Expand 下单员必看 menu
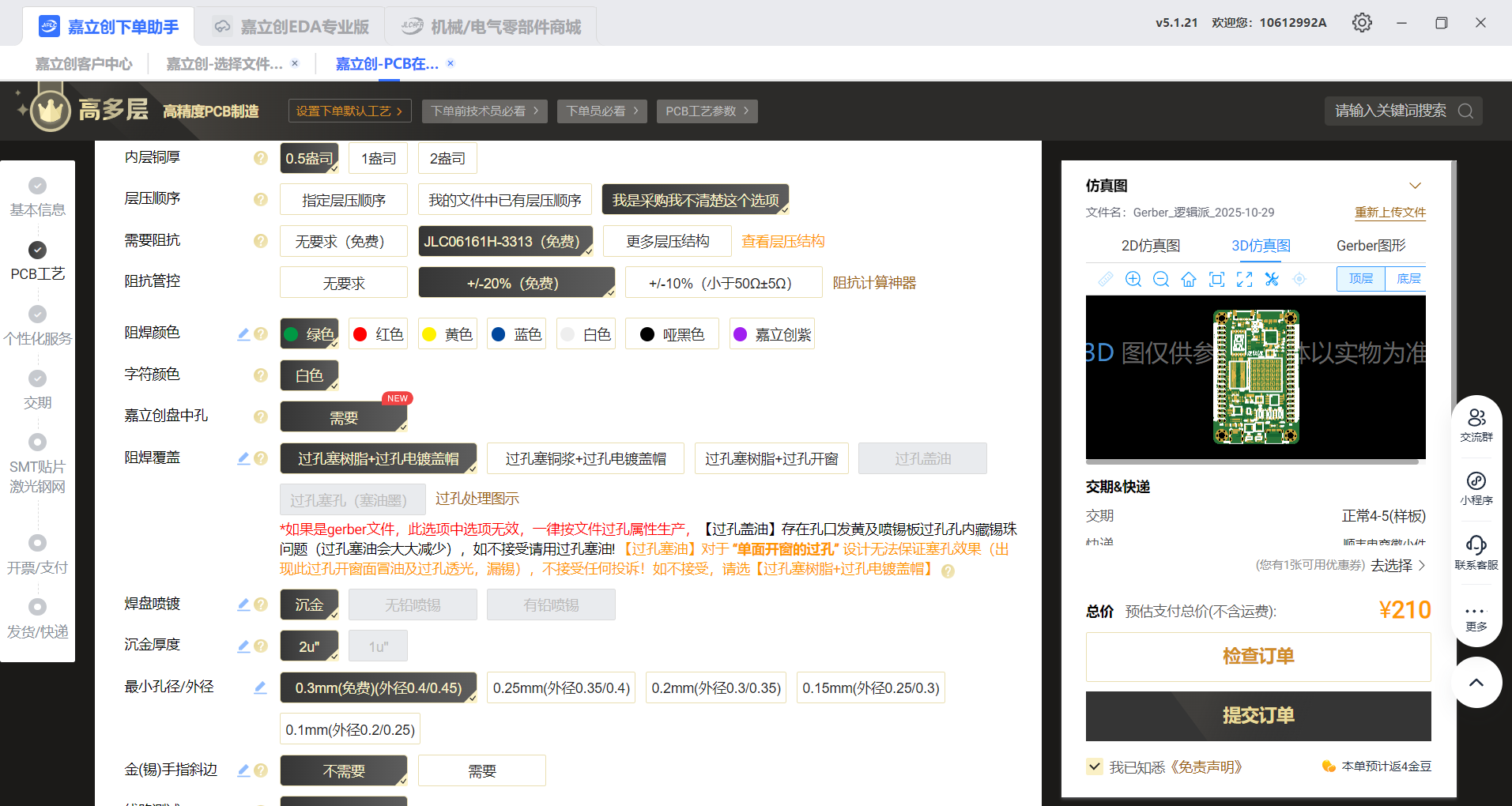This screenshot has width=1512, height=806. tap(601, 111)
